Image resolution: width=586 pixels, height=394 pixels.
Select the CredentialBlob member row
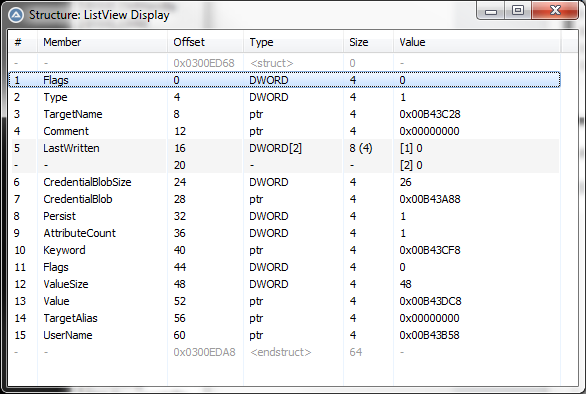point(284,199)
